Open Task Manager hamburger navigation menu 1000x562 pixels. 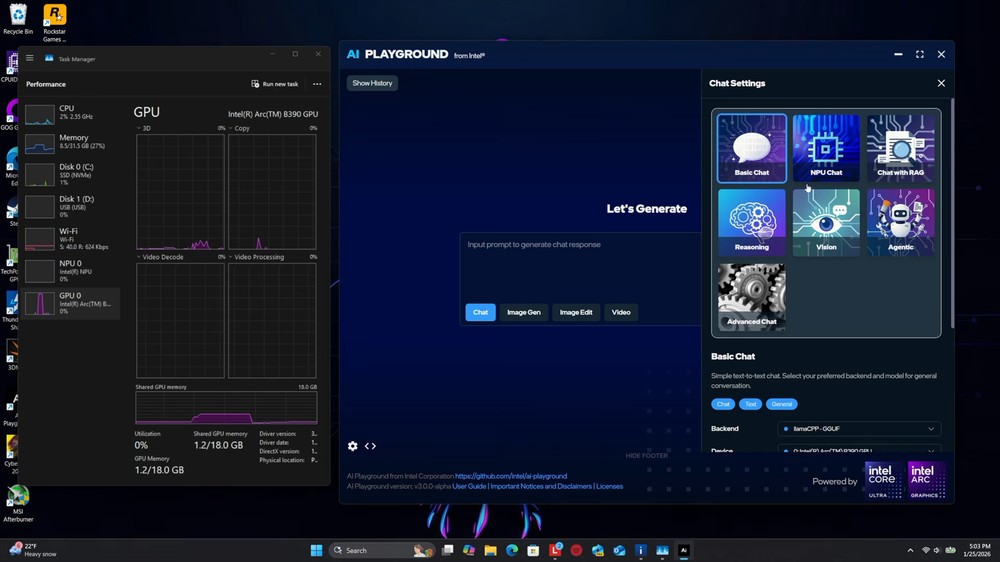pyautogui.click(x=30, y=59)
